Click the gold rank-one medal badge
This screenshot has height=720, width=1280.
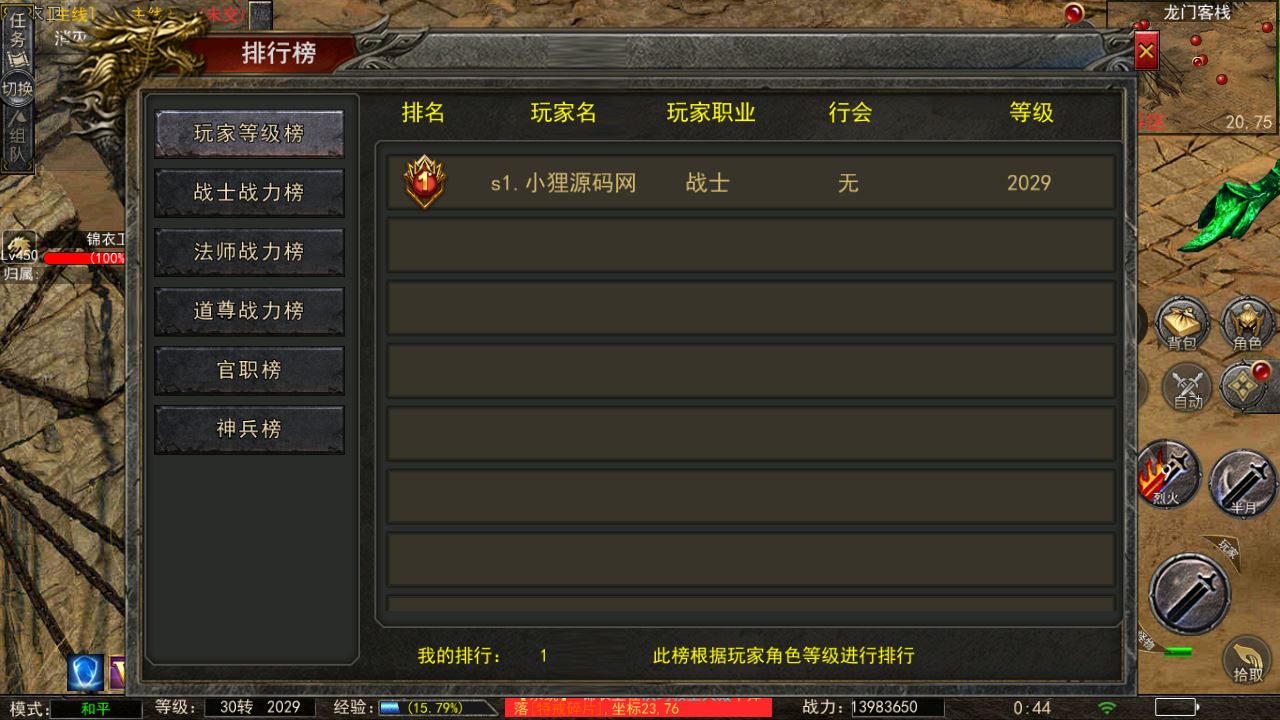pos(425,182)
